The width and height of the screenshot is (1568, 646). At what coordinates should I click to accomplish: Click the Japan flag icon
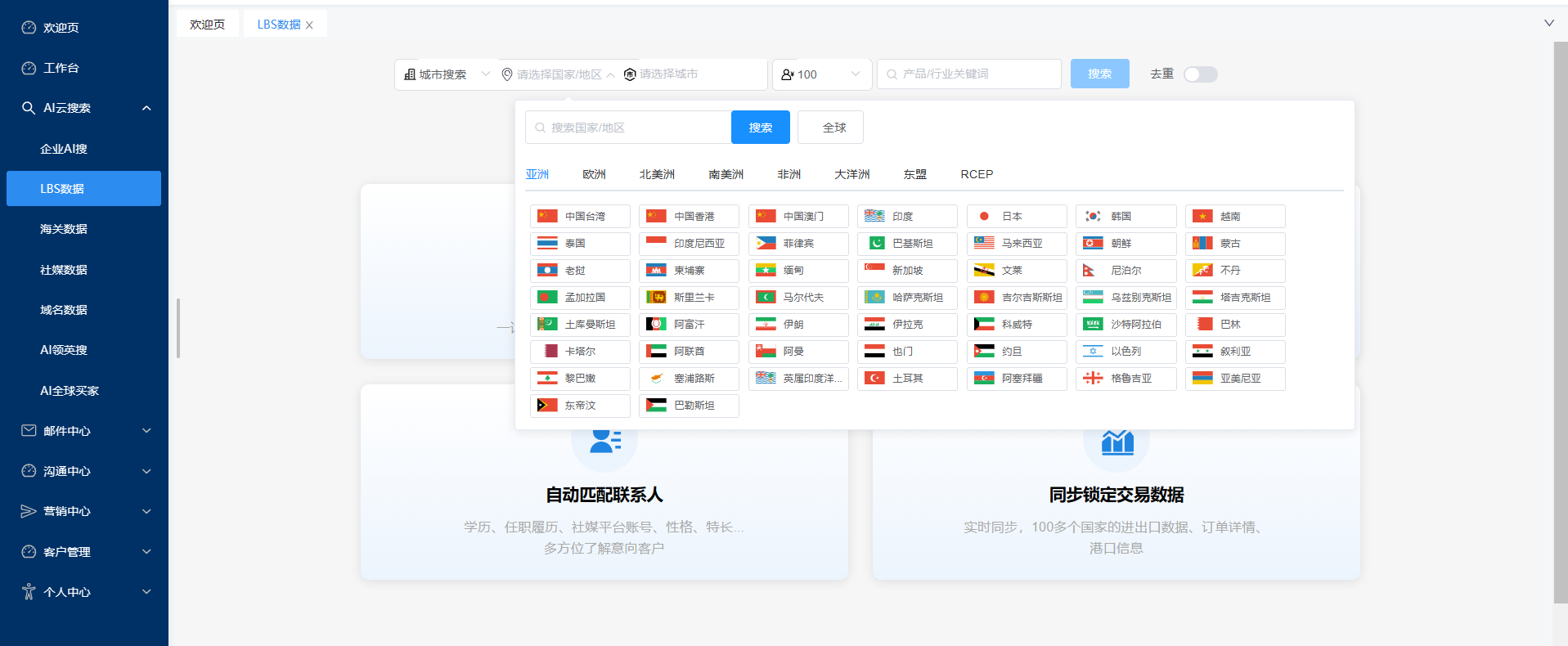point(984,216)
